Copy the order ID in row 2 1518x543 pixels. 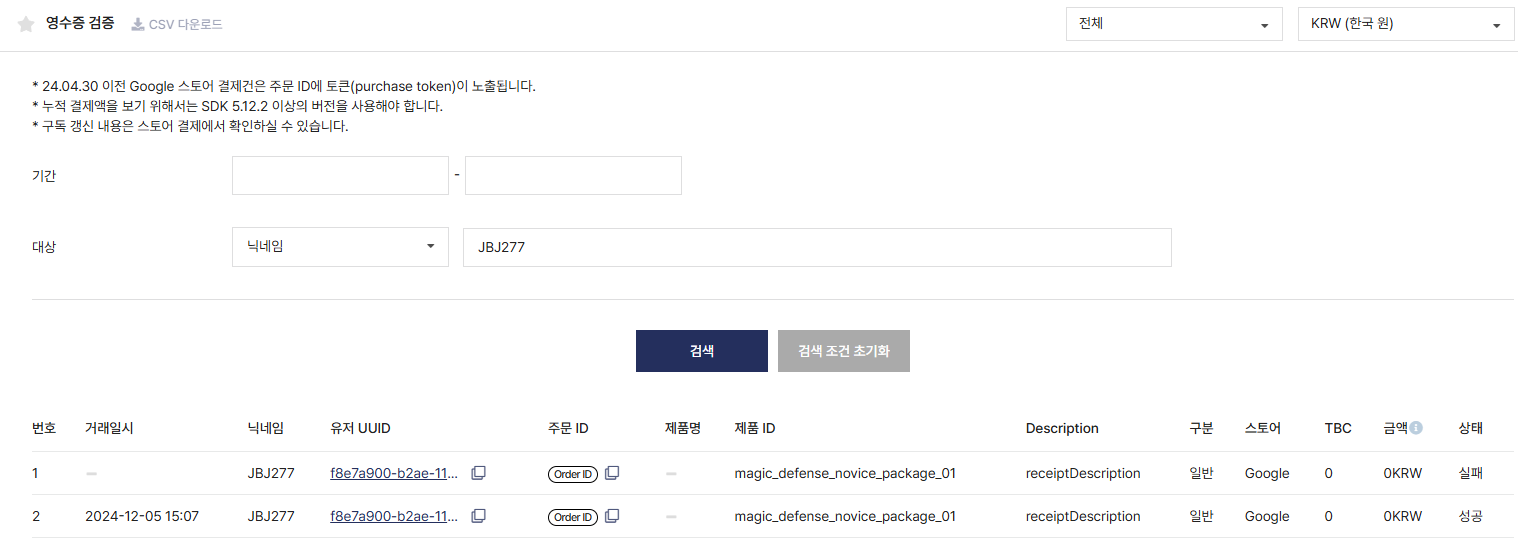point(612,516)
